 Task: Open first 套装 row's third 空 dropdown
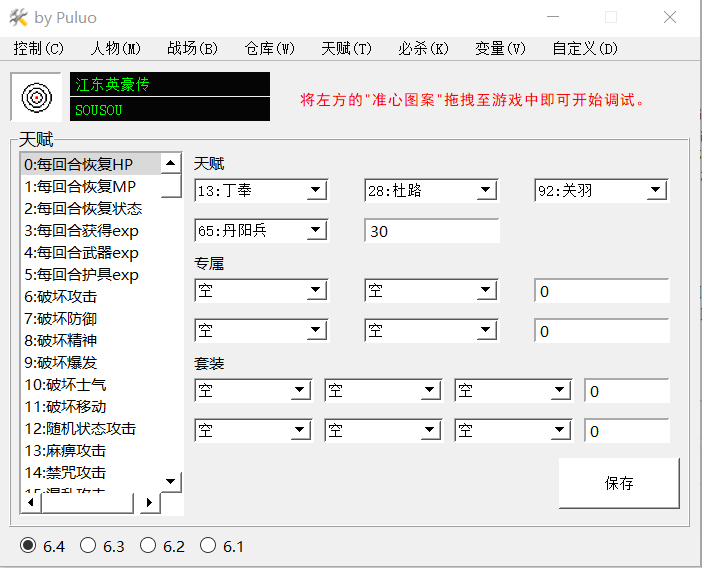coord(560,390)
